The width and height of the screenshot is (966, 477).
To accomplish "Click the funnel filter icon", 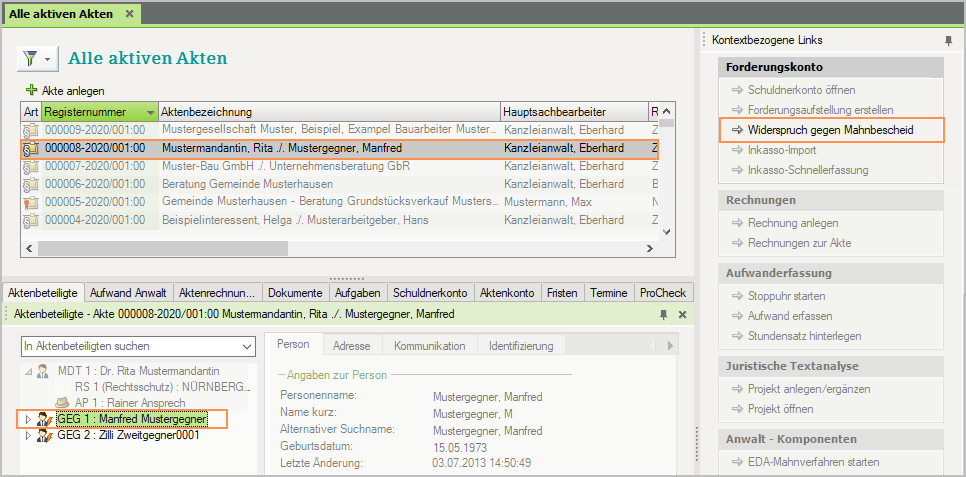I will (31, 59).
